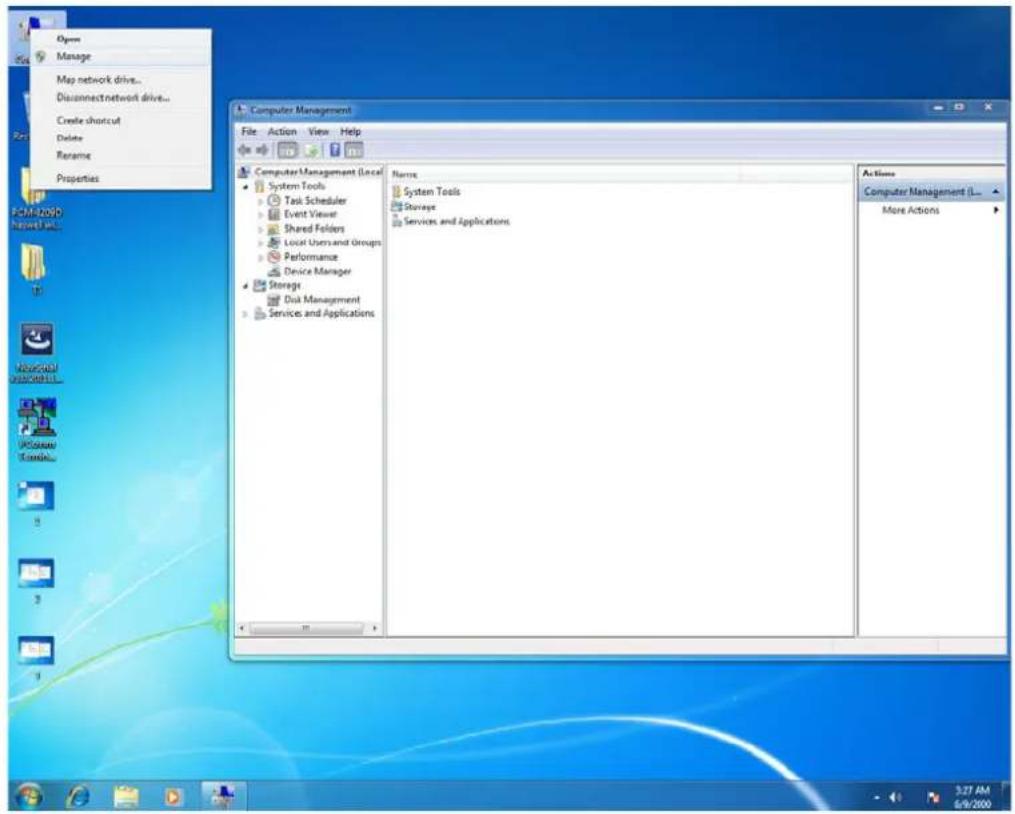Open Windows Explorer from the taskbar
1015x814 pixels.
pos(126,797)
